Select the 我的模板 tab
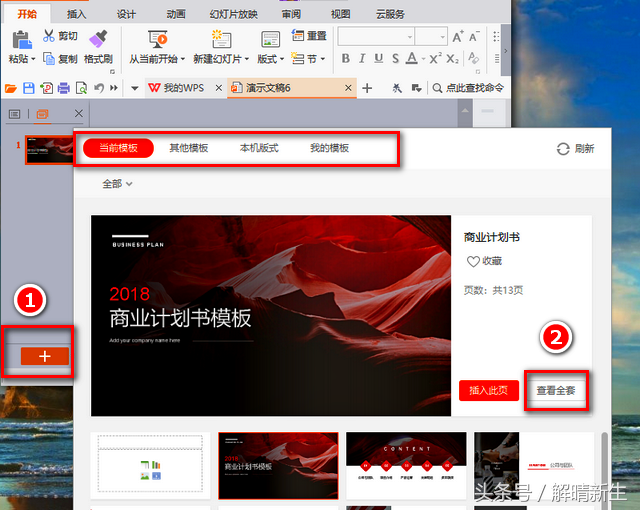This screenshot has width=640, height=510. [x=329, y=148]
